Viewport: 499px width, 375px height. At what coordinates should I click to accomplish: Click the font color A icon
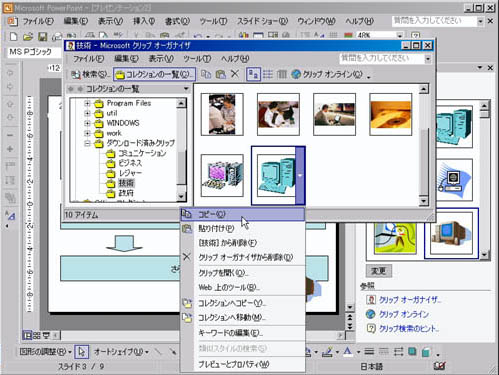pyautogui.click(x=347, y=352)
